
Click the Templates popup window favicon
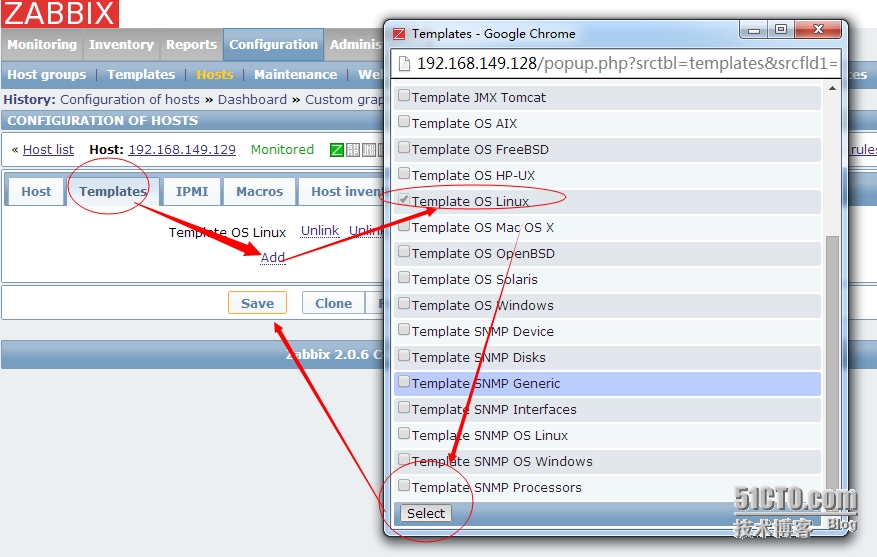point(399,34)
